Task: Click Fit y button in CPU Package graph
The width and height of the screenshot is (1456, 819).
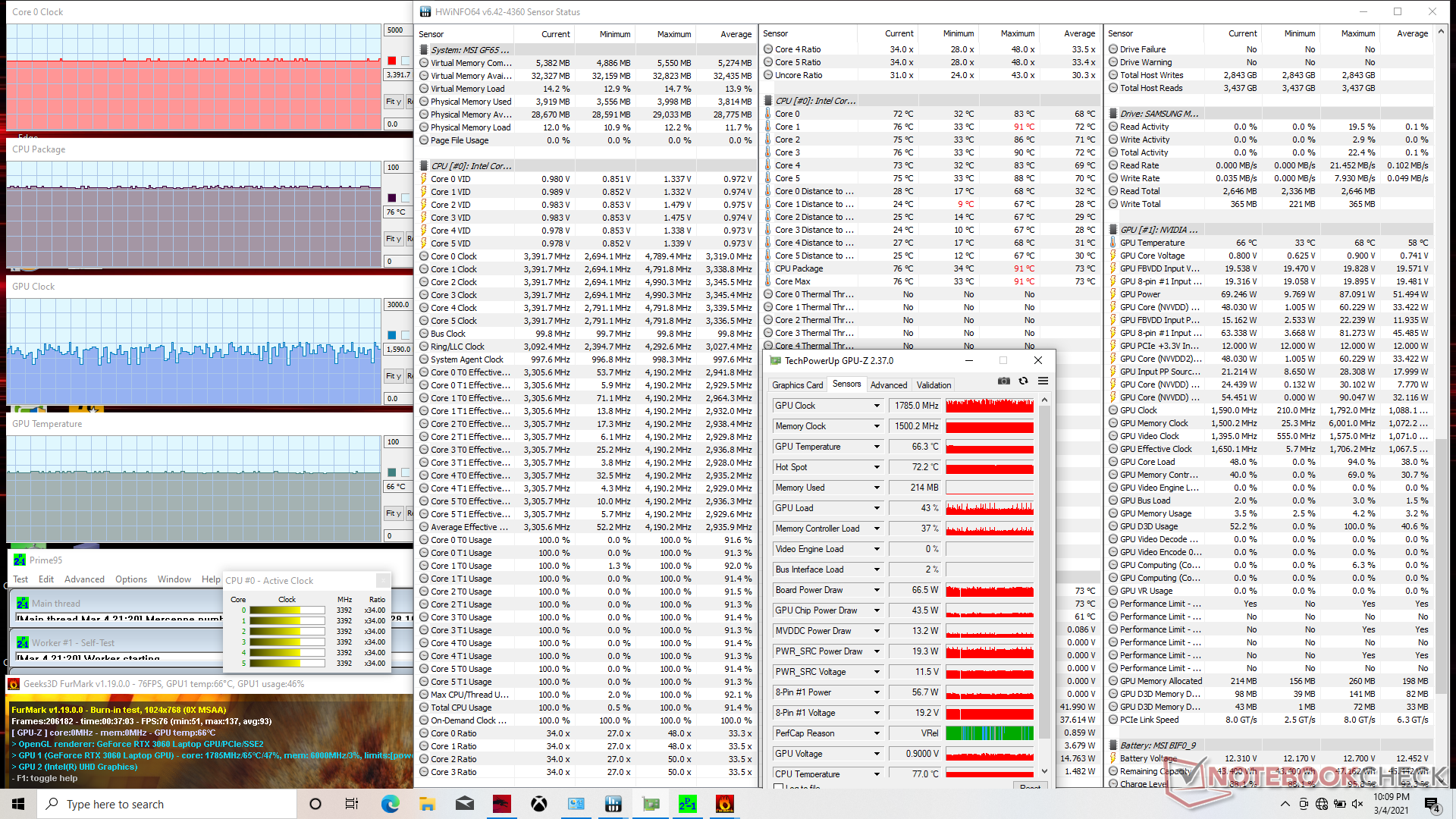Action: [393, 239]
